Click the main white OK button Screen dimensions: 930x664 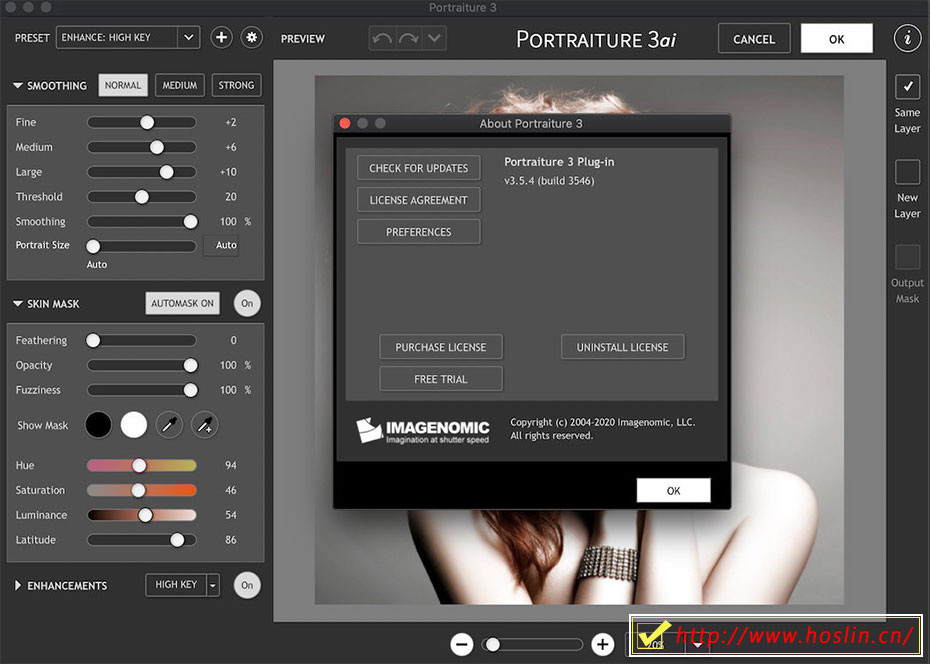tap(836, 39)
